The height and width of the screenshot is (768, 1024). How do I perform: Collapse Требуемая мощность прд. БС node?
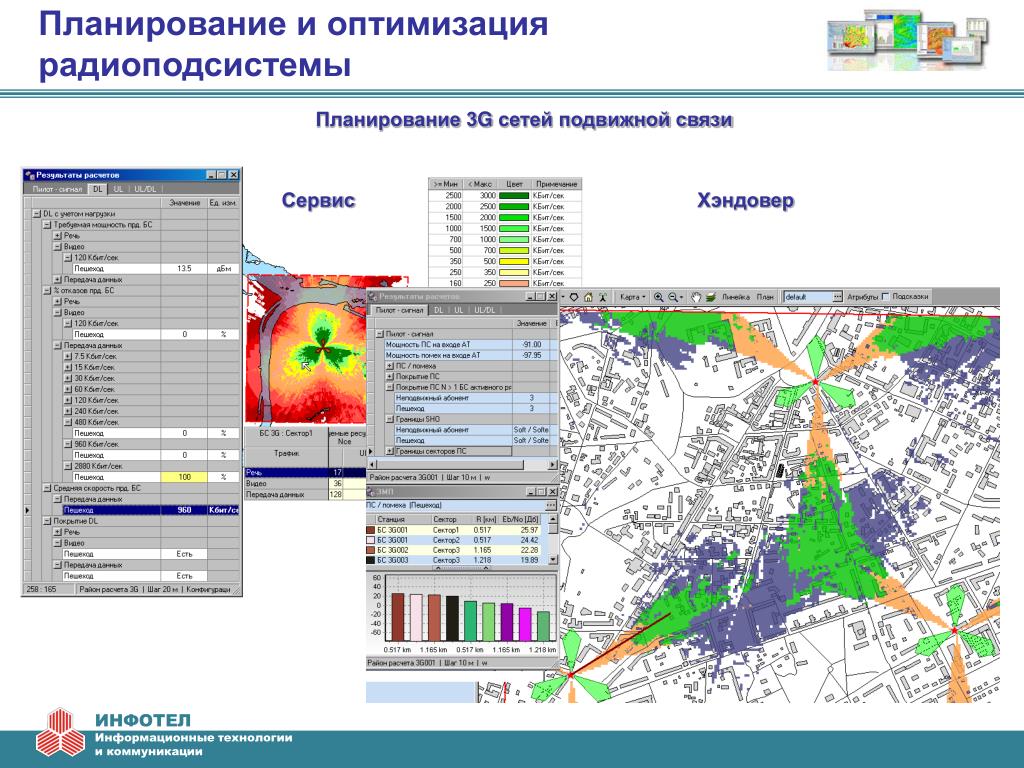(47, 225)
